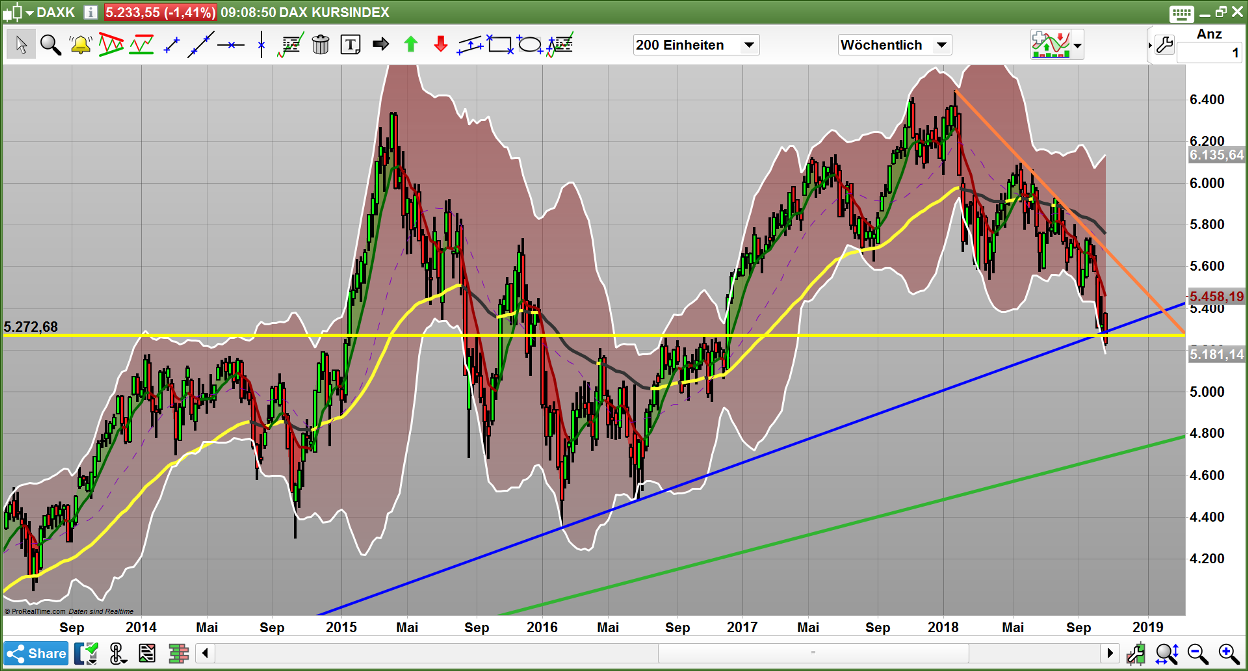Activate the magnifier zoom tool
Image resolution: width=1248 pixels, height=671 pixels.
point(50,44)
